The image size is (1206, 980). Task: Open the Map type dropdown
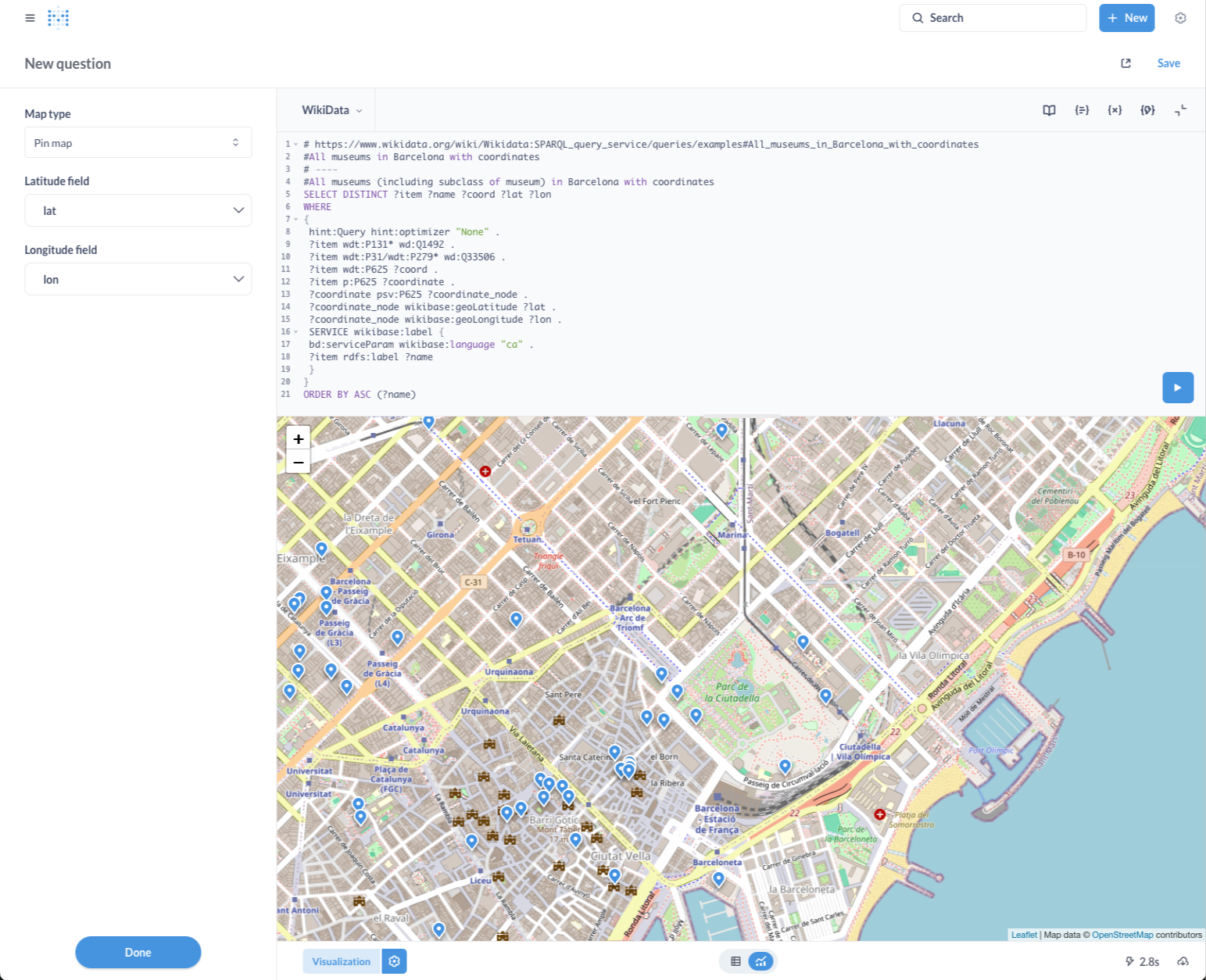pyautogui.click(x=138, y=143)
